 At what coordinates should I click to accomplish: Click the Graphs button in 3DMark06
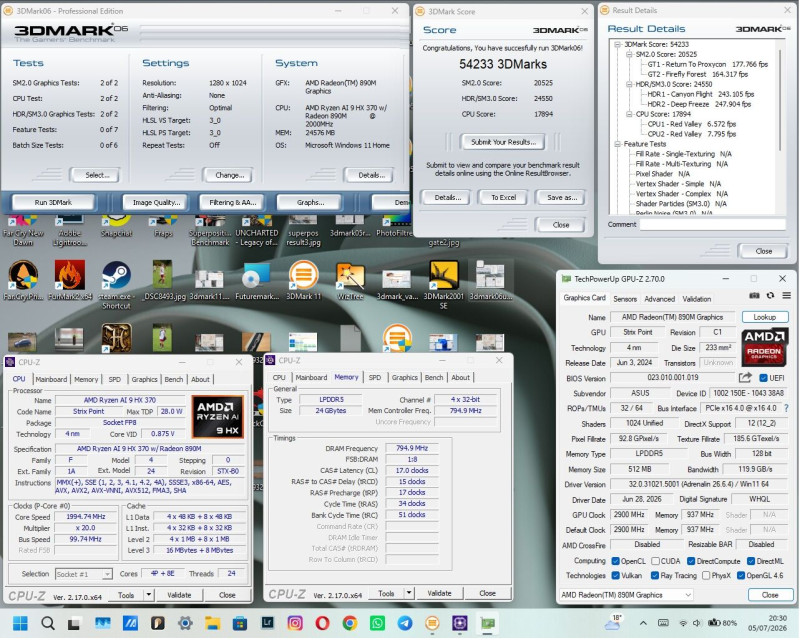click(x=310, y=203)
